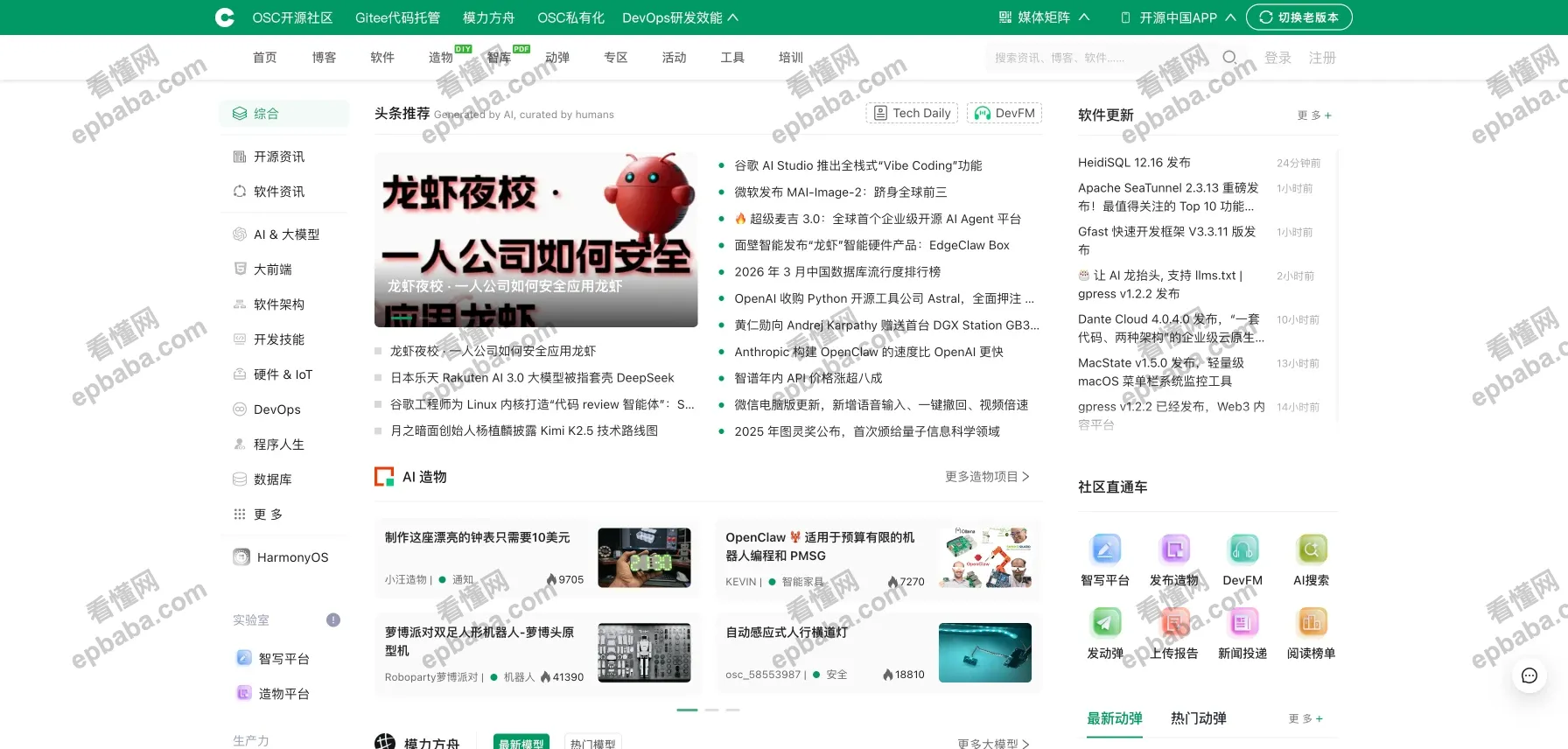Open the 龙虾夜校 headline banner image
Image resolution: width=1568 pixels, height=749 pixels.
(x=536, y=240)
